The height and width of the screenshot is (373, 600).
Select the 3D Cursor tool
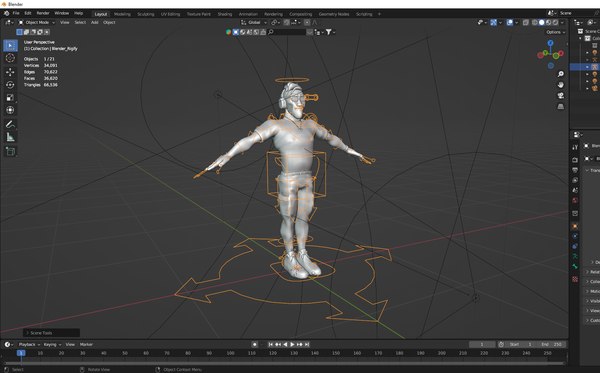pyautogui.click(x=10, y=58)
